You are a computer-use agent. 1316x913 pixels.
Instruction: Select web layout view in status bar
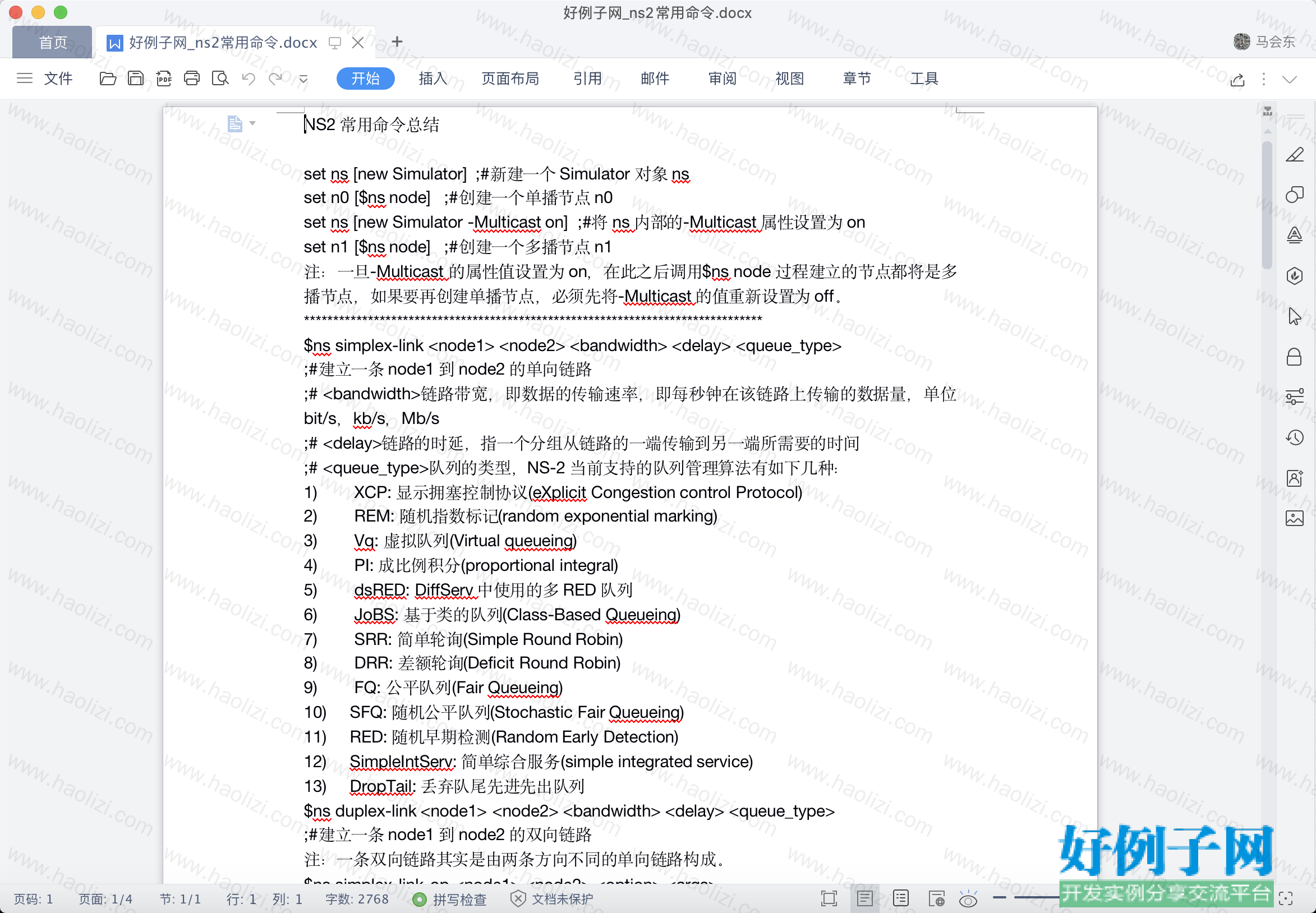(x=937, y=898)
